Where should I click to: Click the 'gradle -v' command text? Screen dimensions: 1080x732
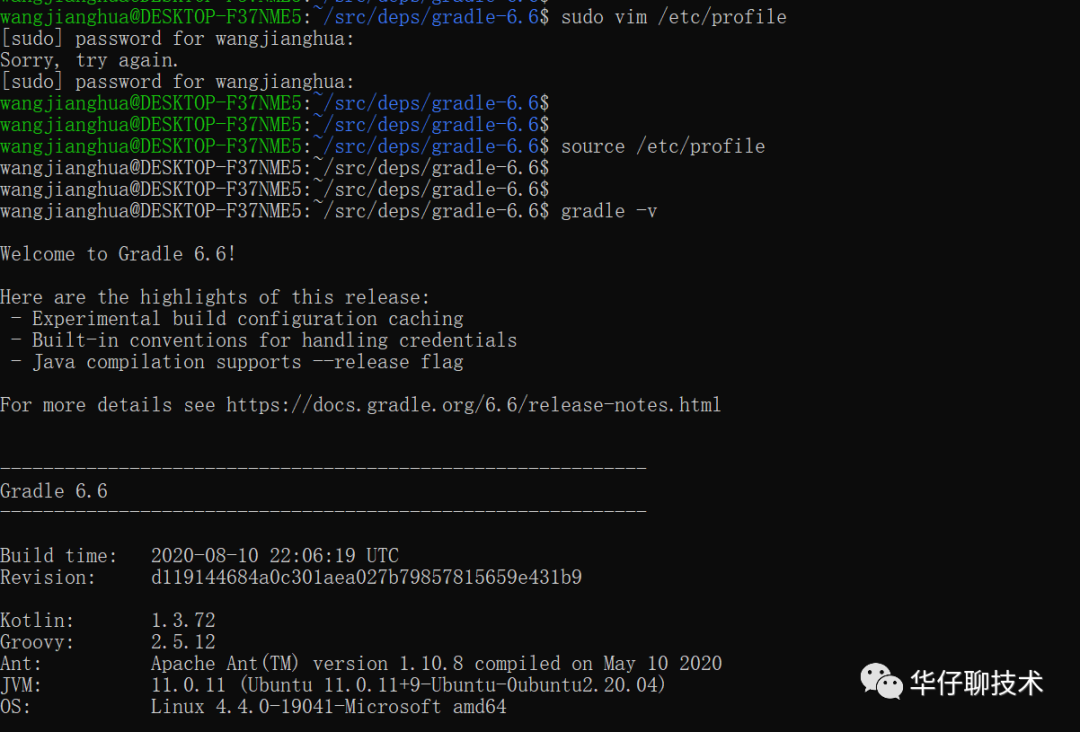[x=608, y=211]
